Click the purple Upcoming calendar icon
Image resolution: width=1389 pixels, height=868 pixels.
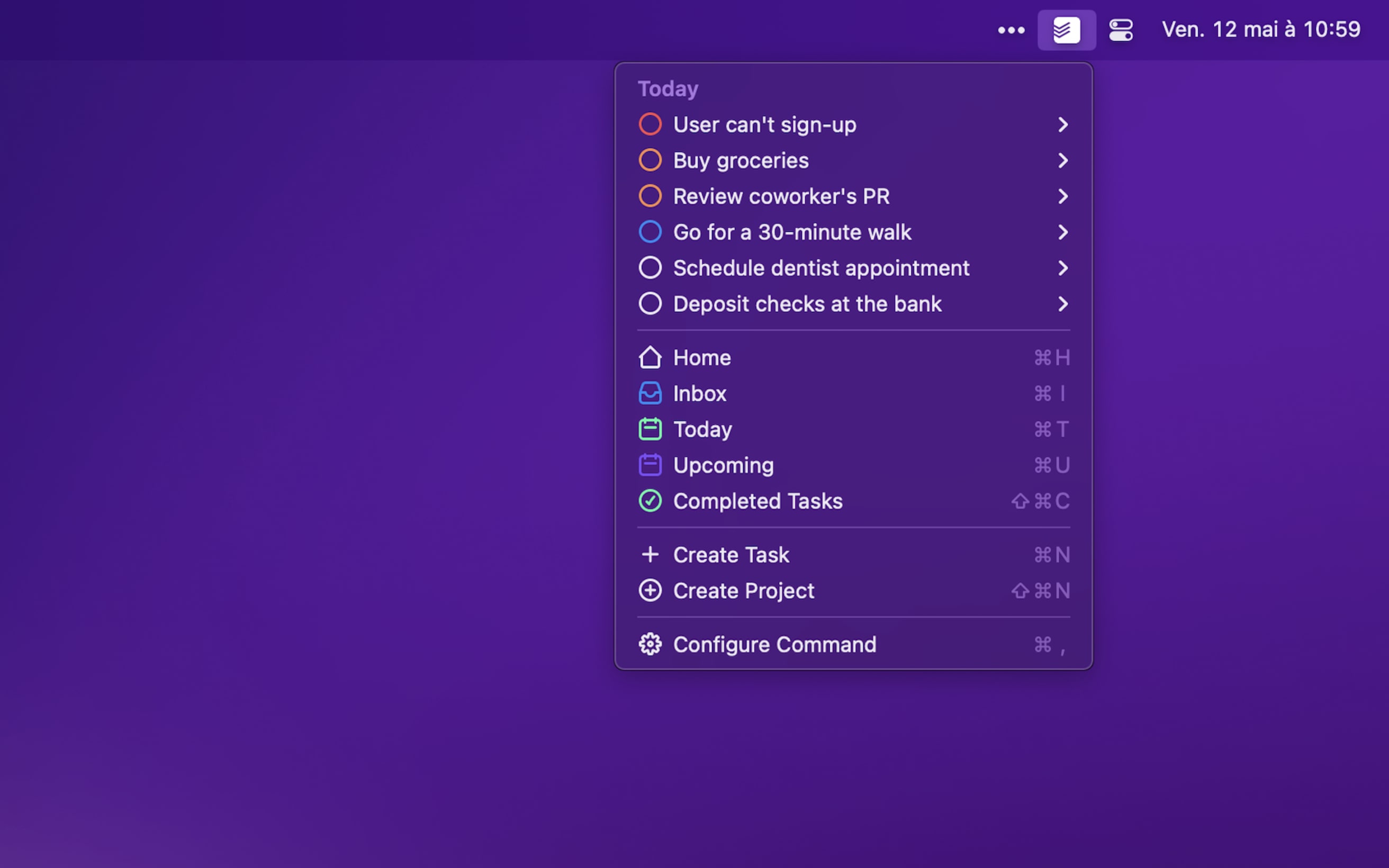[650, 465]
